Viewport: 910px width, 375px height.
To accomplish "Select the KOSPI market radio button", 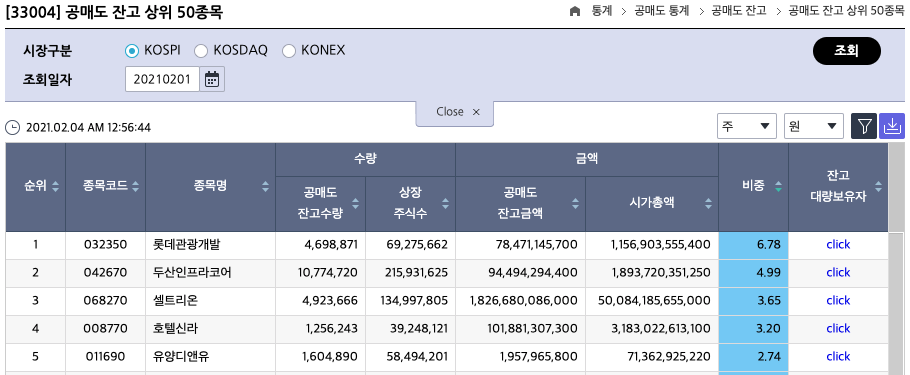I will click(x=132, y=51).
